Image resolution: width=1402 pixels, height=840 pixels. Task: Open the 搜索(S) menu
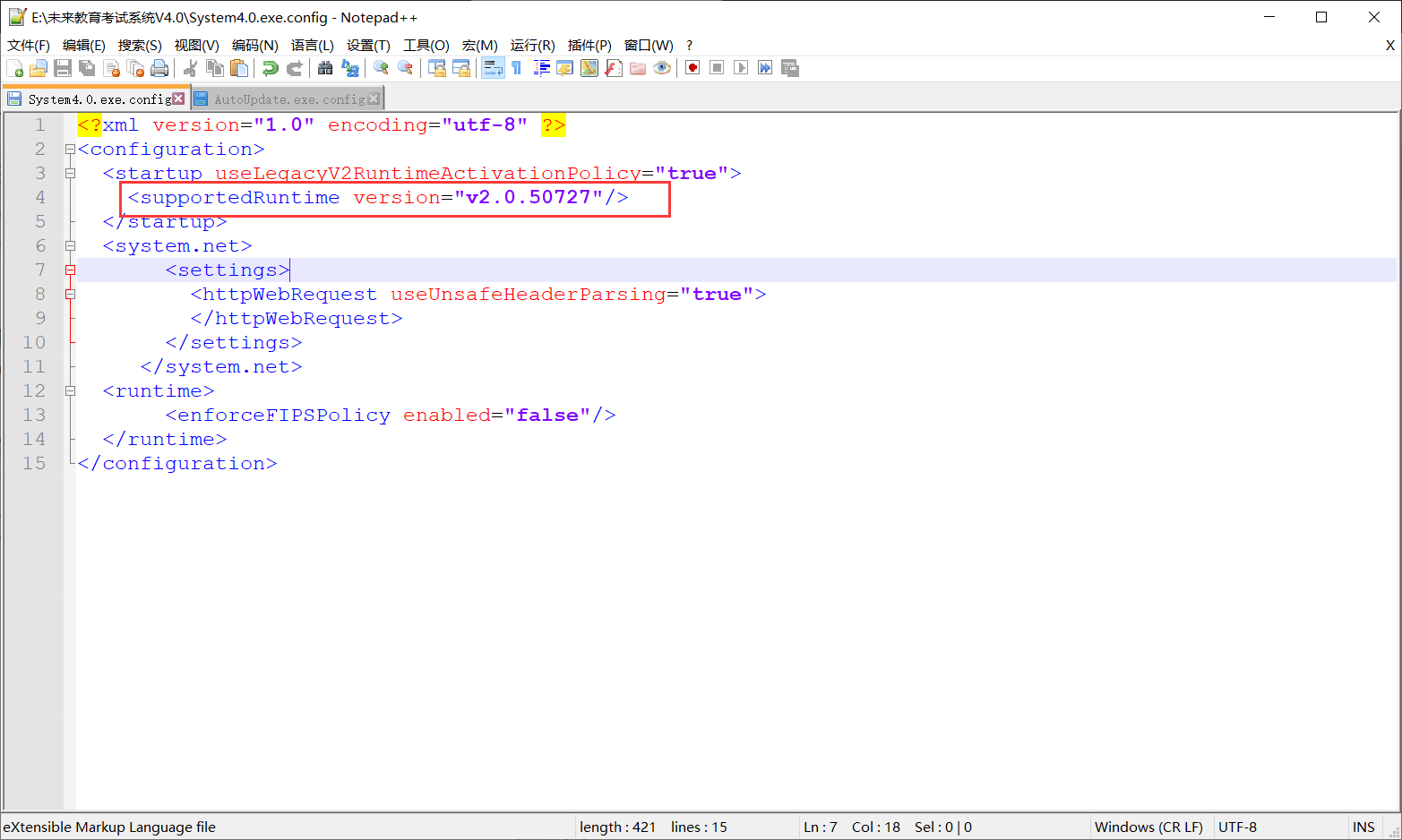140,45
